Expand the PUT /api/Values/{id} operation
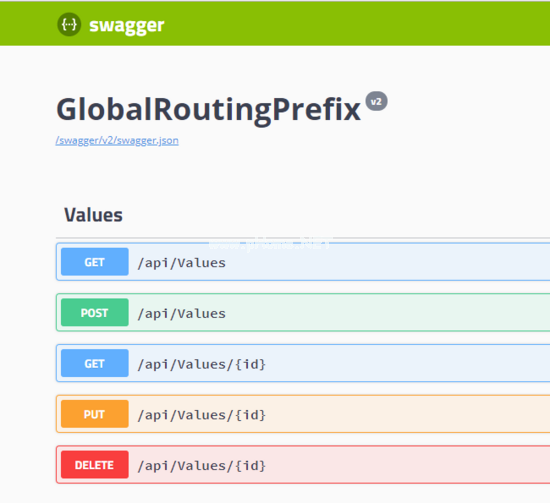Image resolution: width=550 pixels, height=503 pixels. coord(303,414)
